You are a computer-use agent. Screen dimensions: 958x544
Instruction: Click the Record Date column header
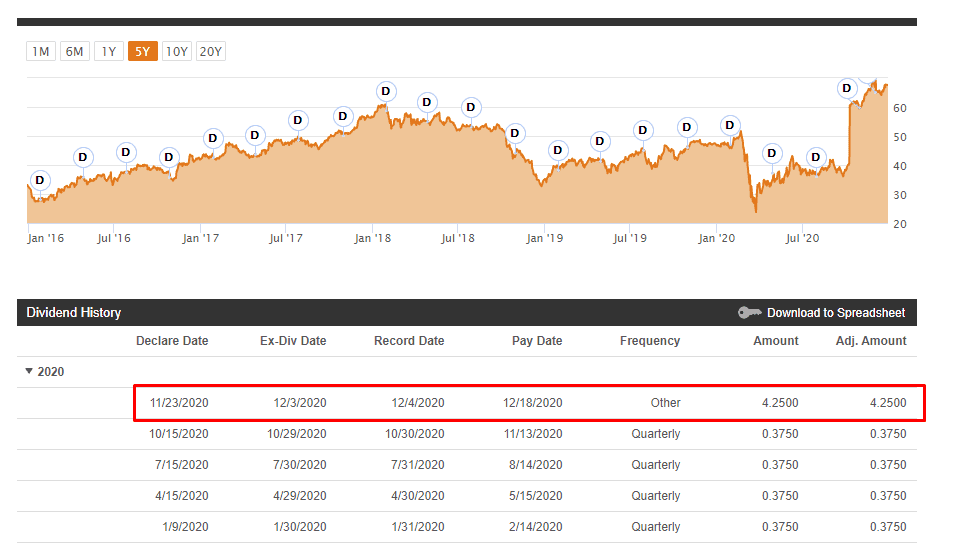(x=409, y=340)
